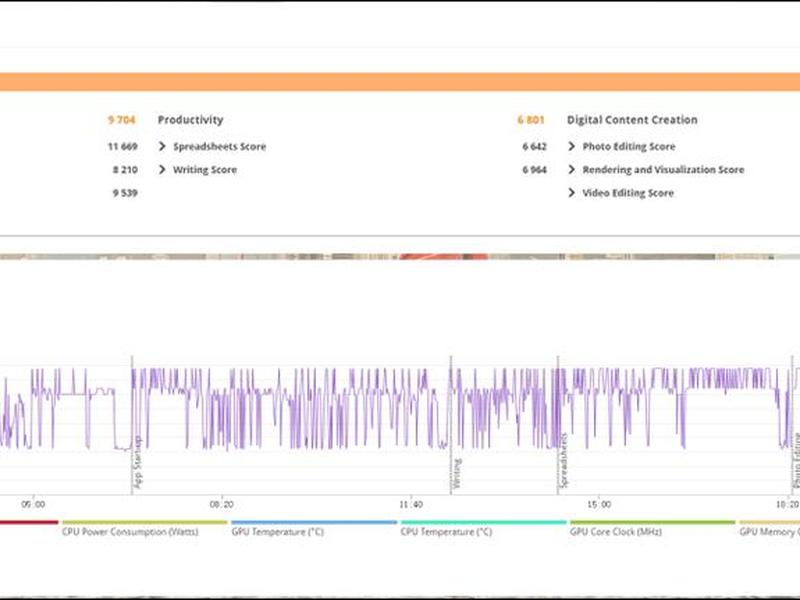Click the 08:20 time axis label
The width and height of the screenshot is (800, 600).
(x=221, y=504)
